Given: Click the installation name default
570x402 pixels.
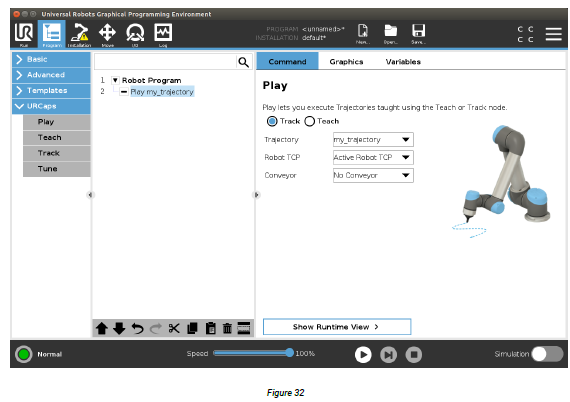Looking at the screenshot, I should pos(314,38).
